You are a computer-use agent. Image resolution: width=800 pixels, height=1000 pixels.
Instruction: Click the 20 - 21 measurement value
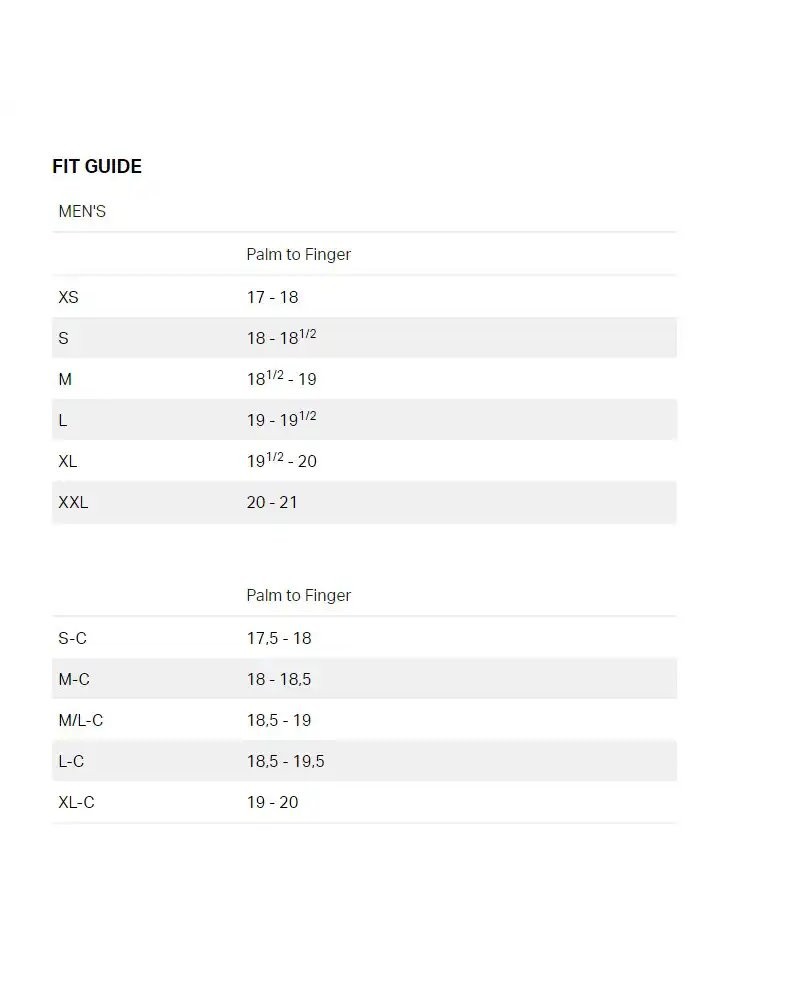coord(272,502)
